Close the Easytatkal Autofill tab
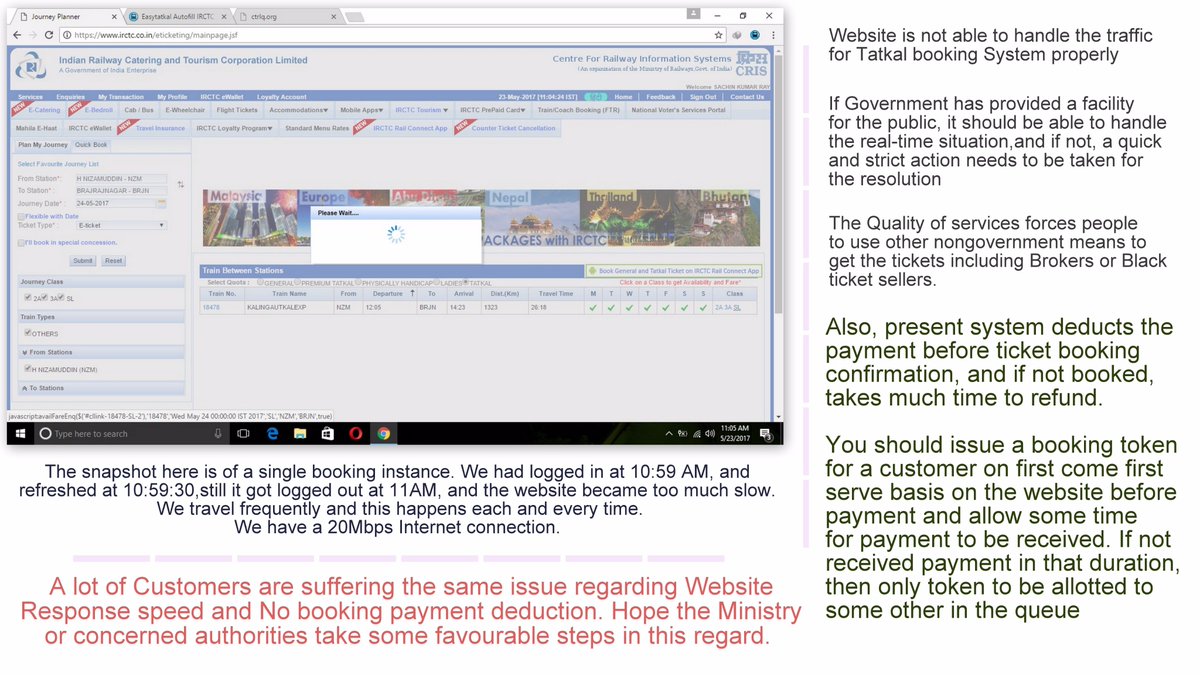The width and height of the screenshot is (1200, 675). (226, 17)
